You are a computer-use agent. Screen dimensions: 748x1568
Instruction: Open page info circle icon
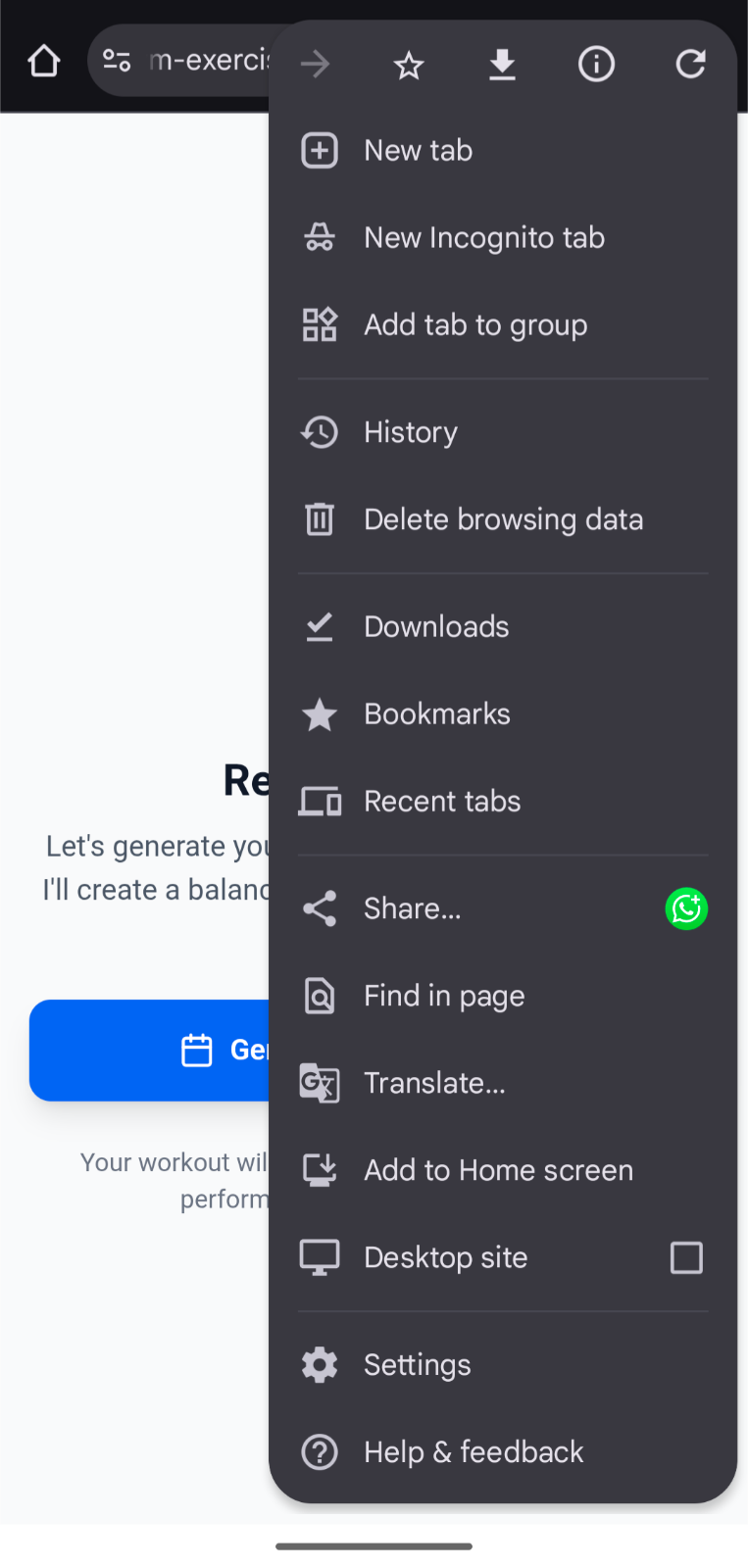coord(596,66)
